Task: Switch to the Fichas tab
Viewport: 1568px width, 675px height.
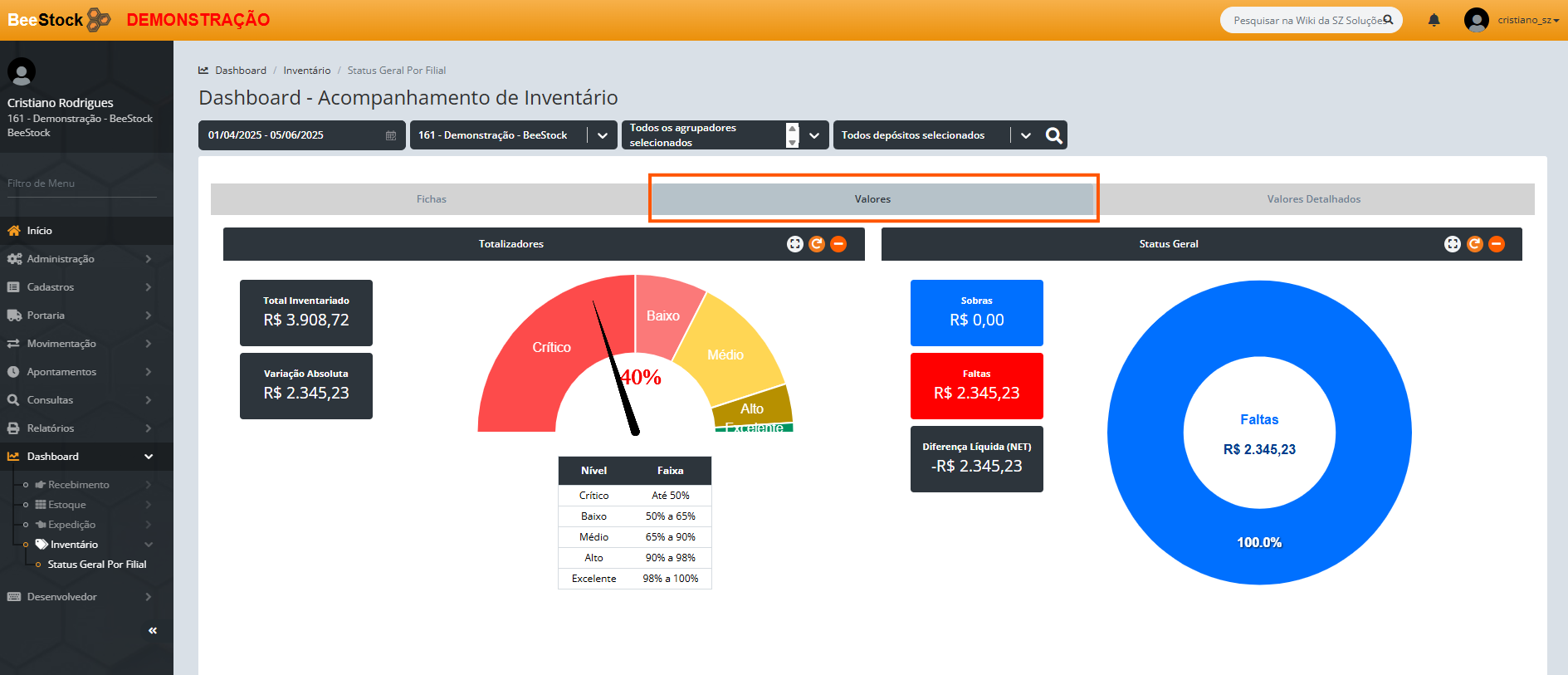Action: tap(431, 199)
